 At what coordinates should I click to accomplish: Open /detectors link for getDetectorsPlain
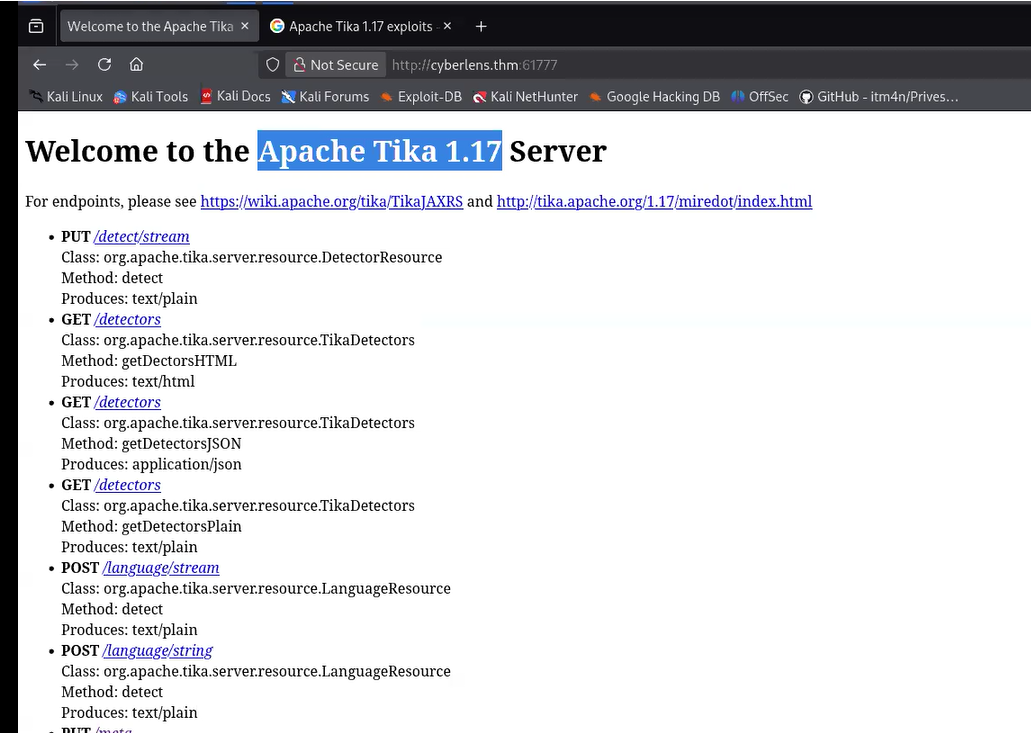(x=128, y=485)
